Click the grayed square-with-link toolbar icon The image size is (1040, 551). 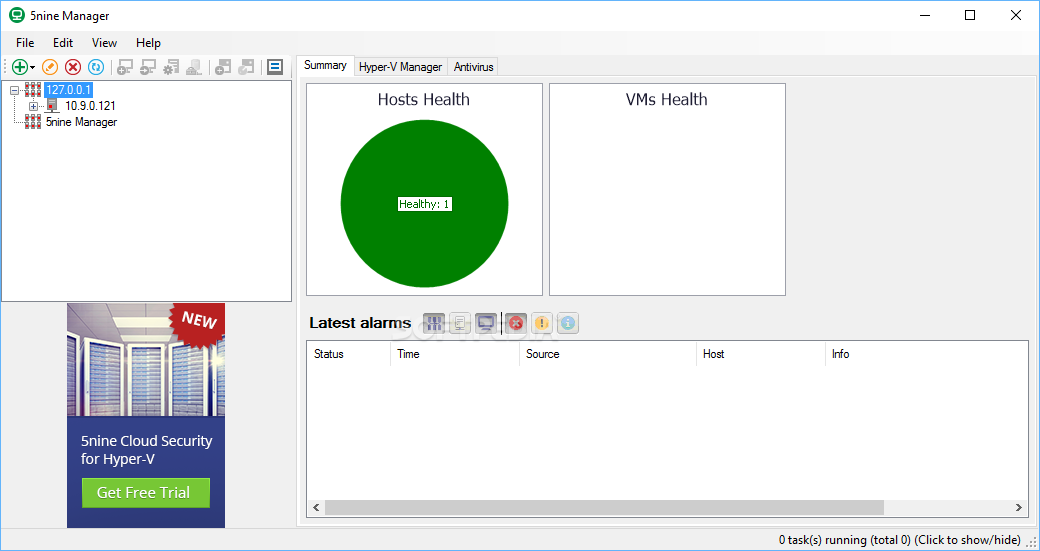pyautogui.click(x=246, y=67)
